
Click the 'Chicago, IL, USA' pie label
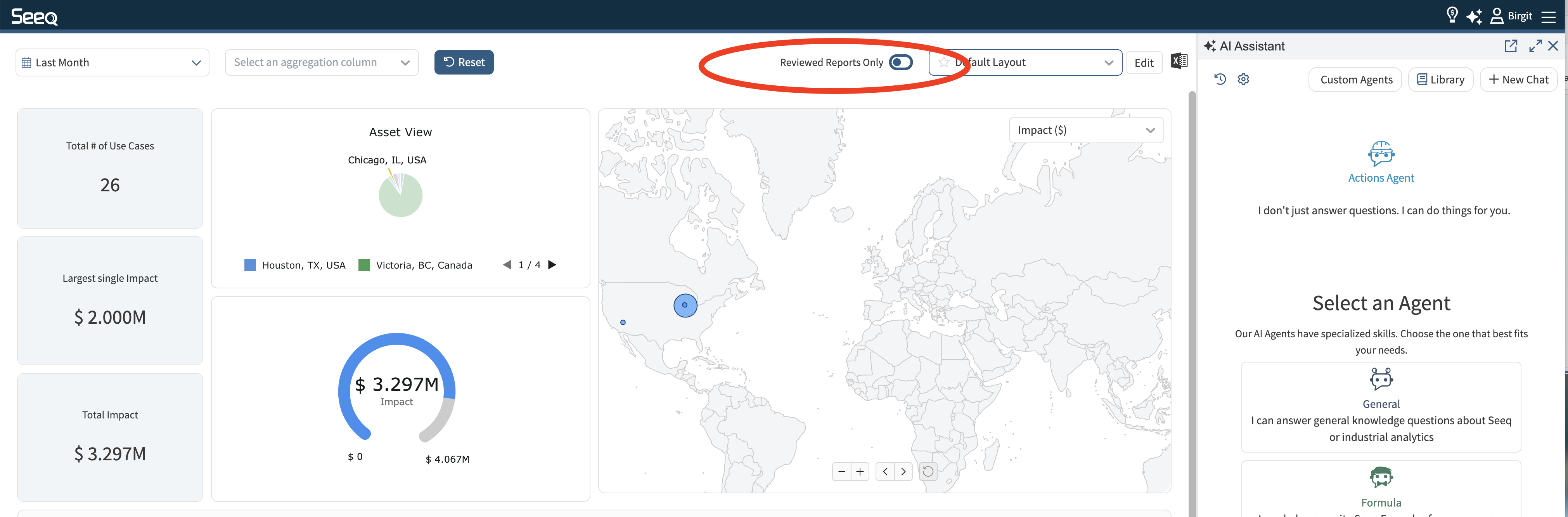(387, 160)
